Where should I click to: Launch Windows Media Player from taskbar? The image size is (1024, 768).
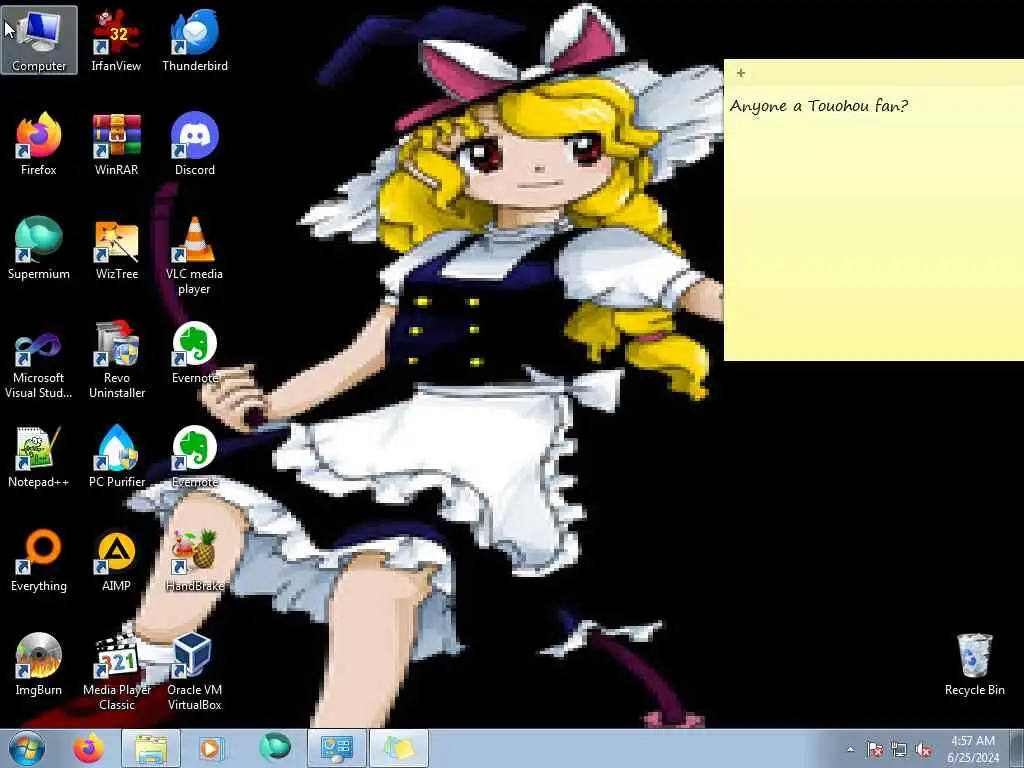(210, 748)
